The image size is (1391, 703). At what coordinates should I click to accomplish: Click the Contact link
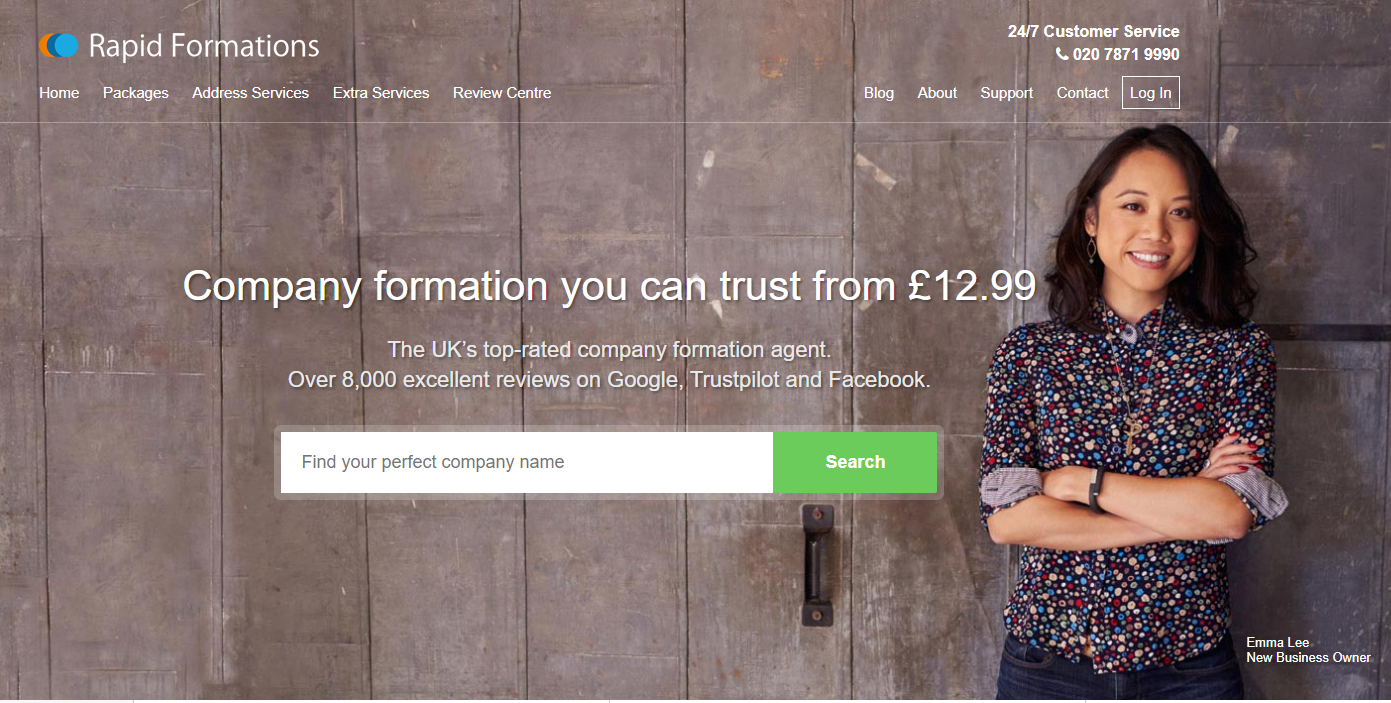coord(1083,93)
